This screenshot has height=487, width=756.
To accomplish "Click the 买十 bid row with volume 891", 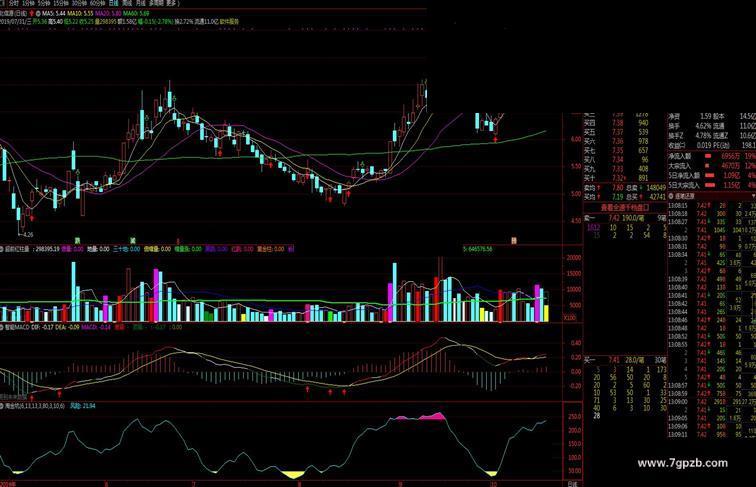I will [616, 178].
